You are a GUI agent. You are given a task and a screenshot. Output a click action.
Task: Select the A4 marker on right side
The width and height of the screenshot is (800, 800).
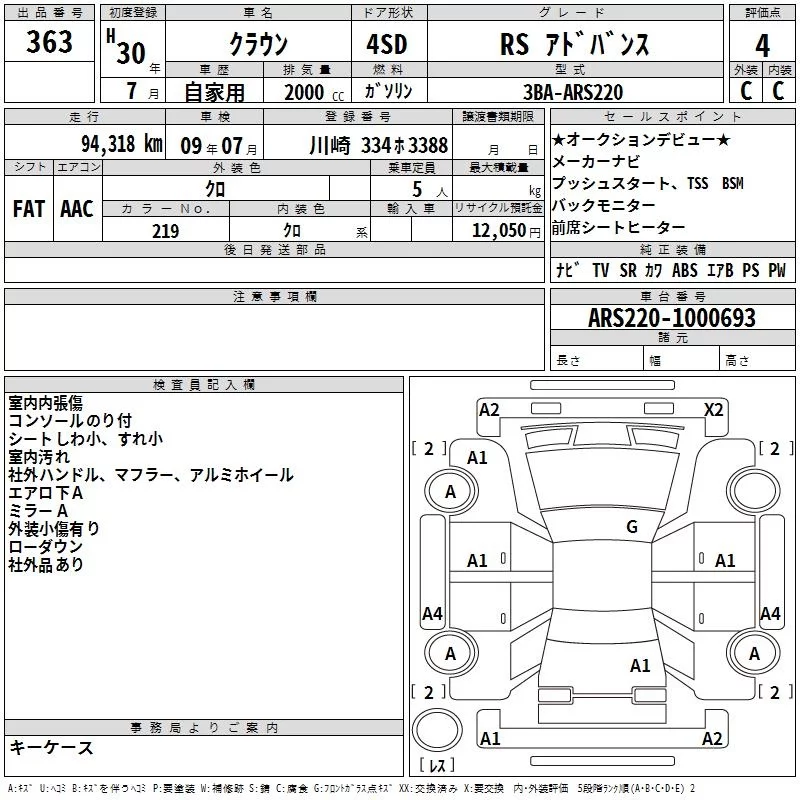click(770, 613)
